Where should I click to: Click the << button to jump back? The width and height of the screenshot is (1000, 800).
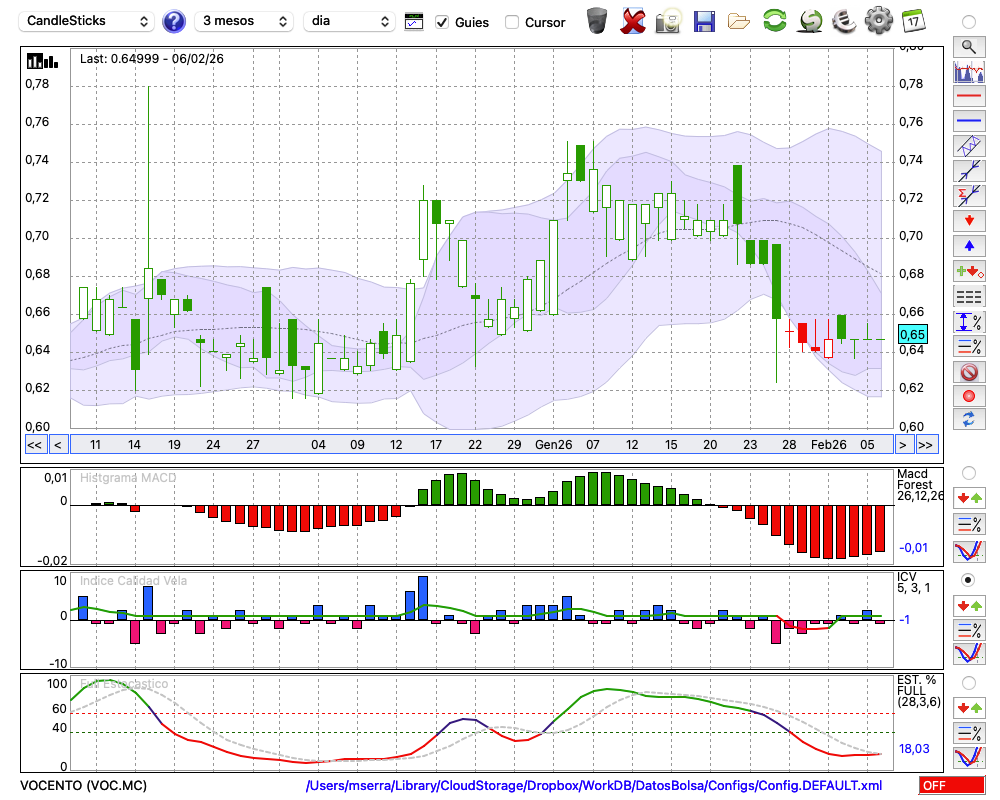pyautogui.click(x=34, y=445)
